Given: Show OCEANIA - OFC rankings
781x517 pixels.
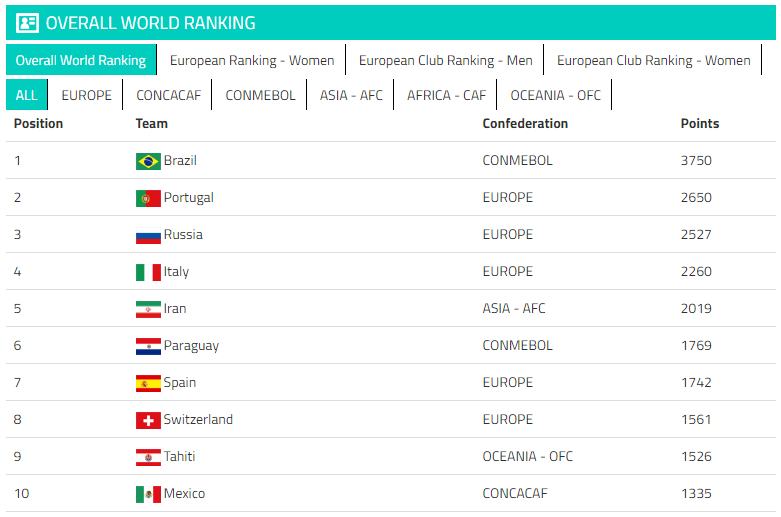Looking at the screenshot, I should tap(555, 95).
